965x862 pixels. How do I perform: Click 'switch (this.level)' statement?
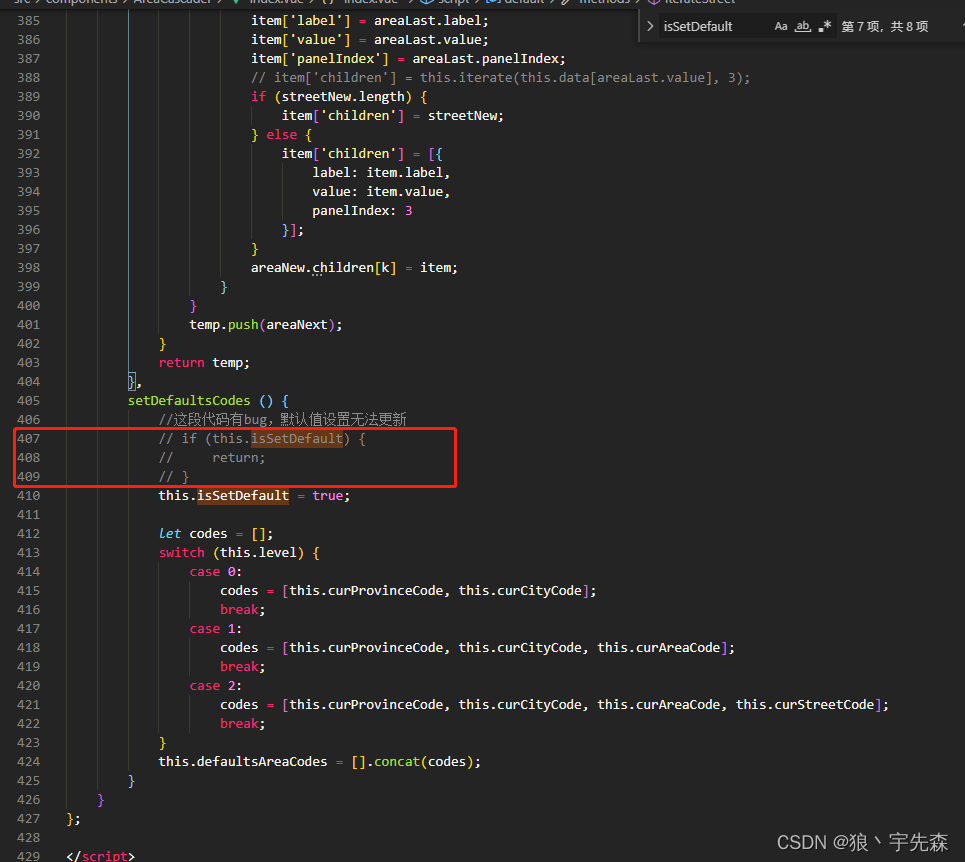[x=239, y=553]
